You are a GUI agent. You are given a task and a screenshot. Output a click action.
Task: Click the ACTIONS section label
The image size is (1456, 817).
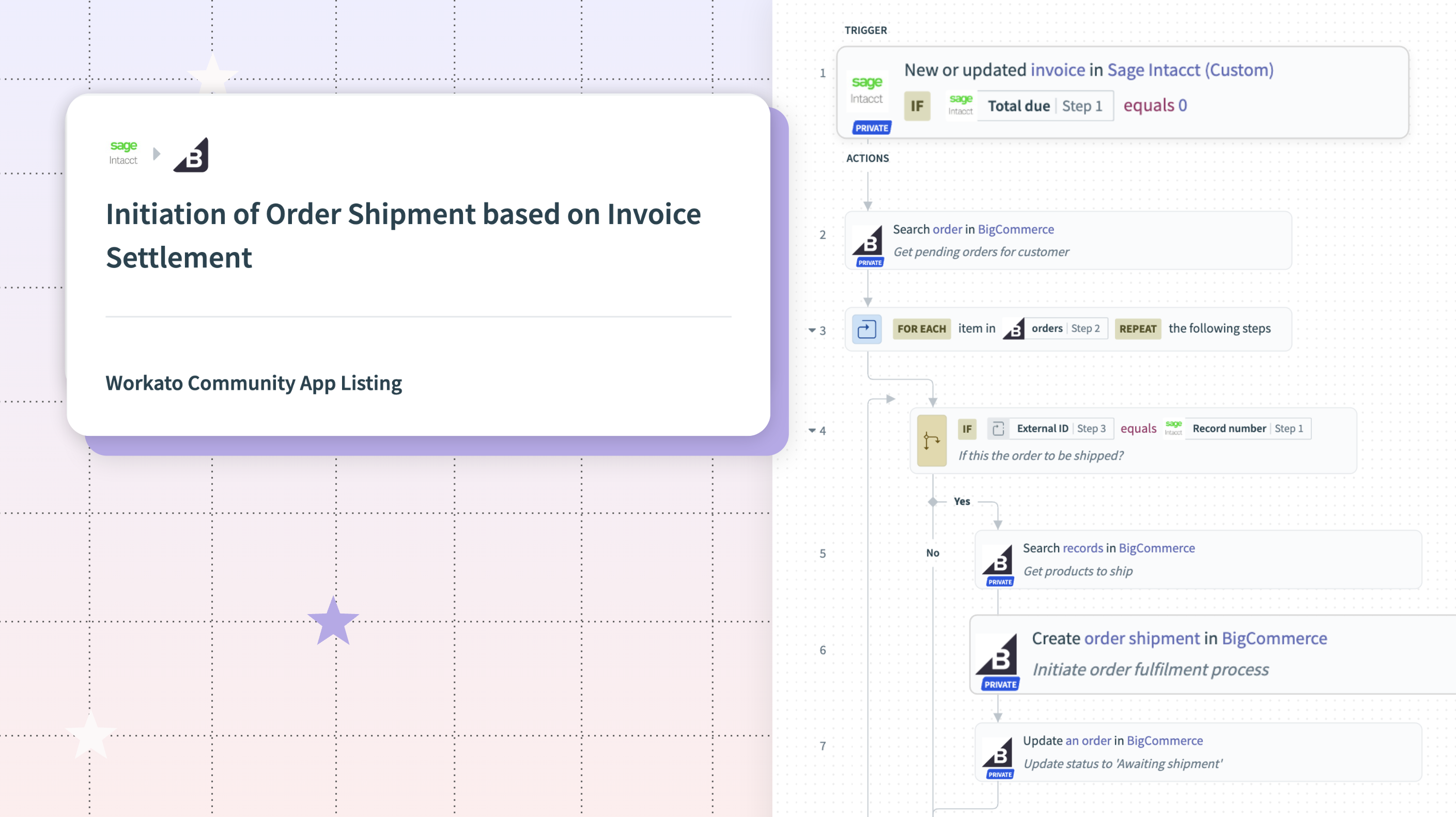(867, 159)
